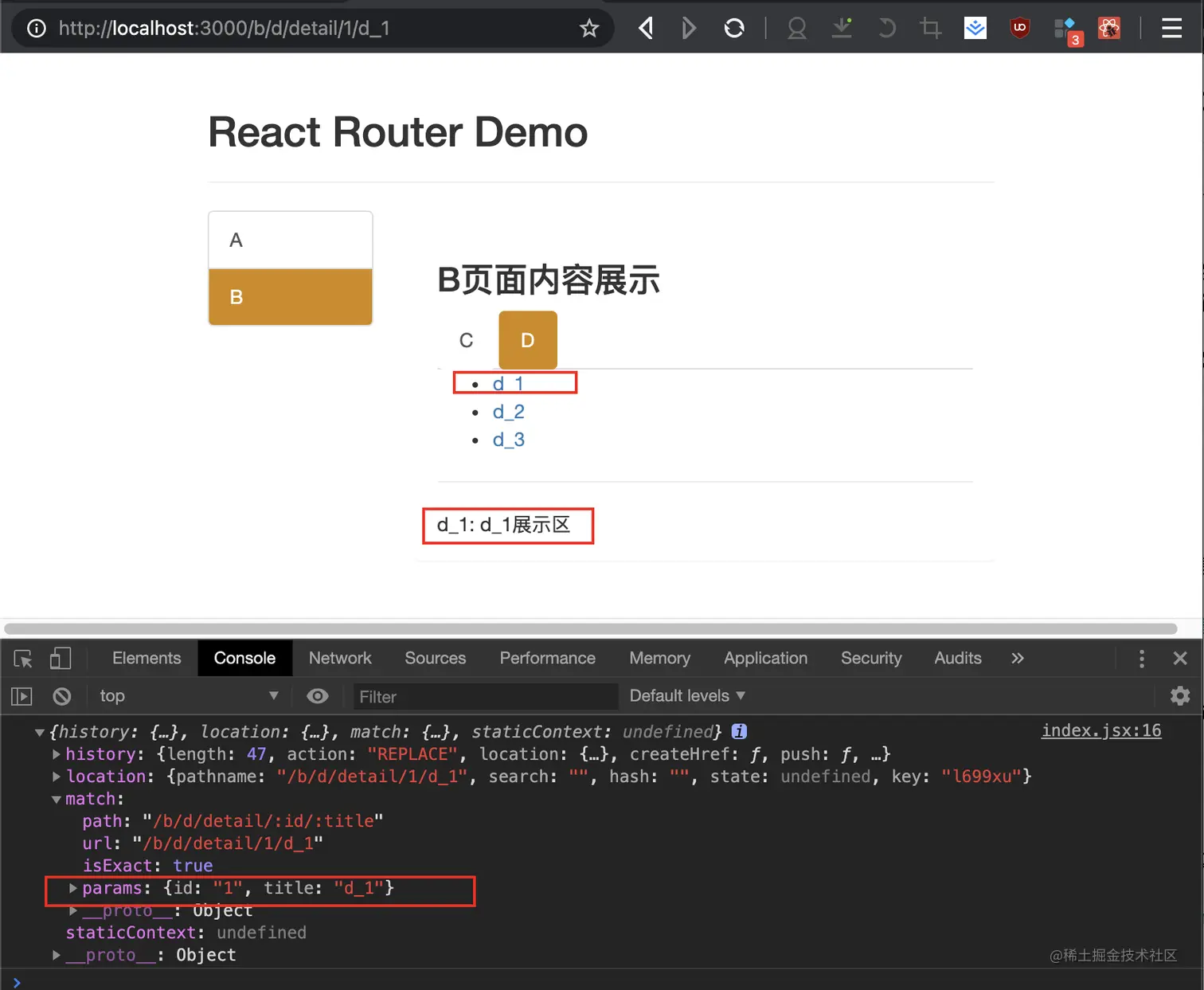Click the undo curved-arrow toolbar icon
Viewport: 1204px width, 990px height.
(x=886, y=29)
